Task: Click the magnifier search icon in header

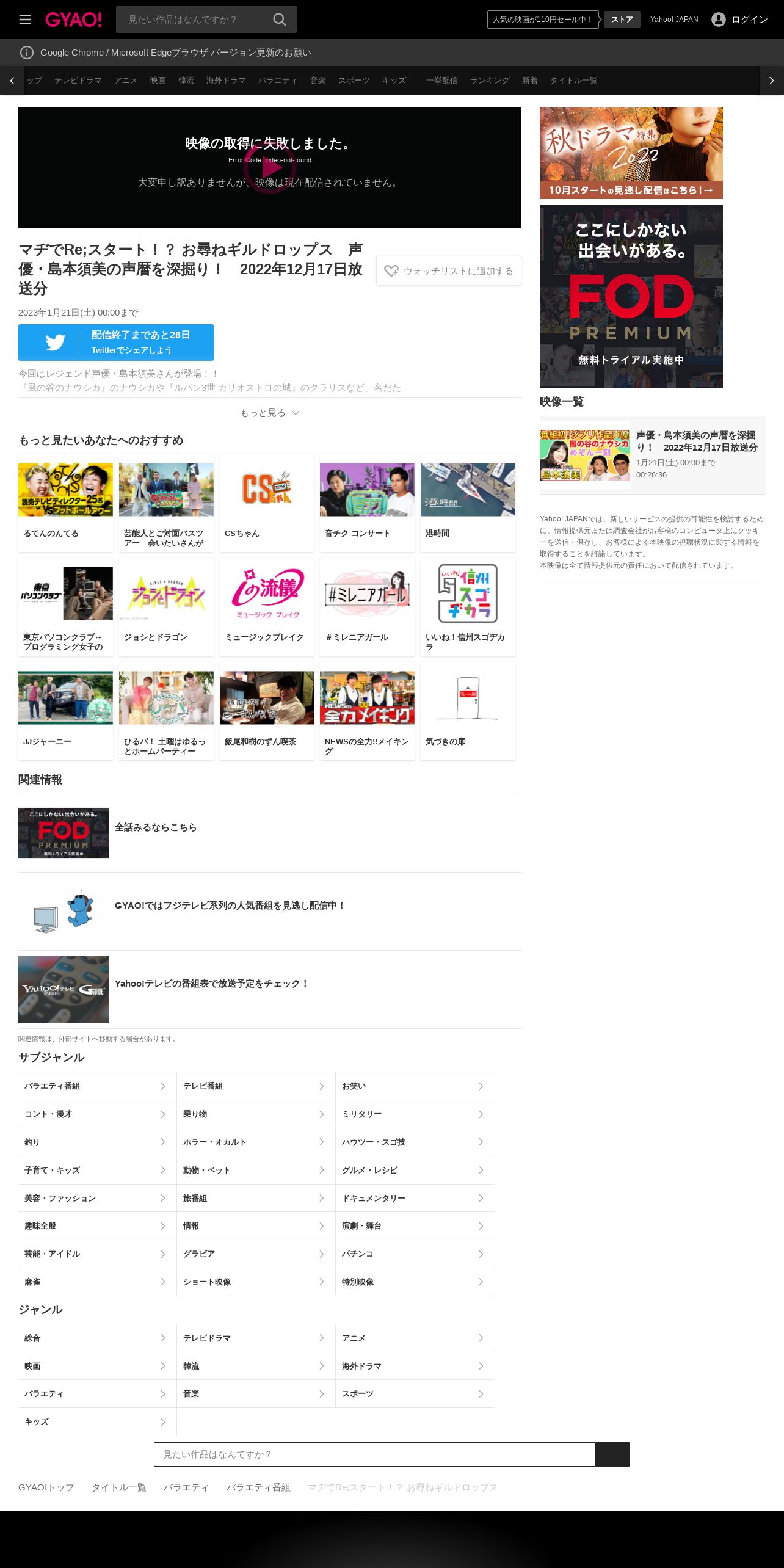Action: click(x=280, y=20)
